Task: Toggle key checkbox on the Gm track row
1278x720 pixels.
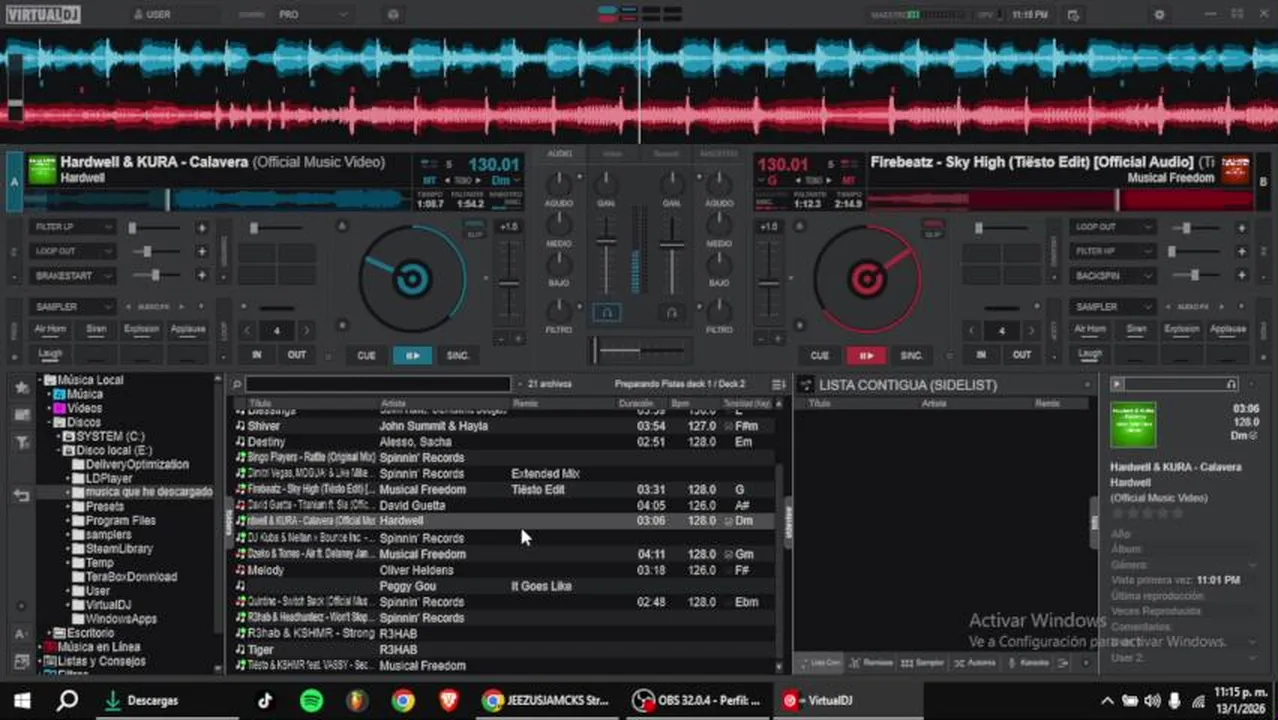Action: click(x=728, y=554)
